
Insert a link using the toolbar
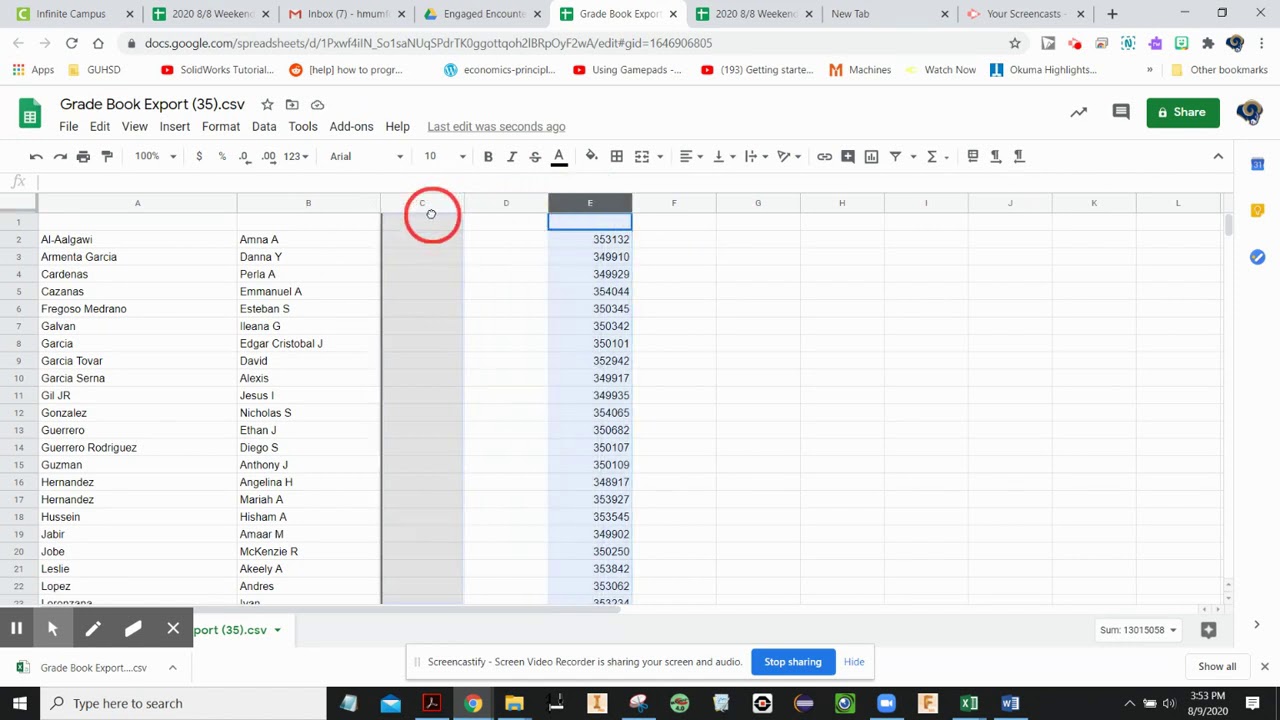[x=824, y=156]
